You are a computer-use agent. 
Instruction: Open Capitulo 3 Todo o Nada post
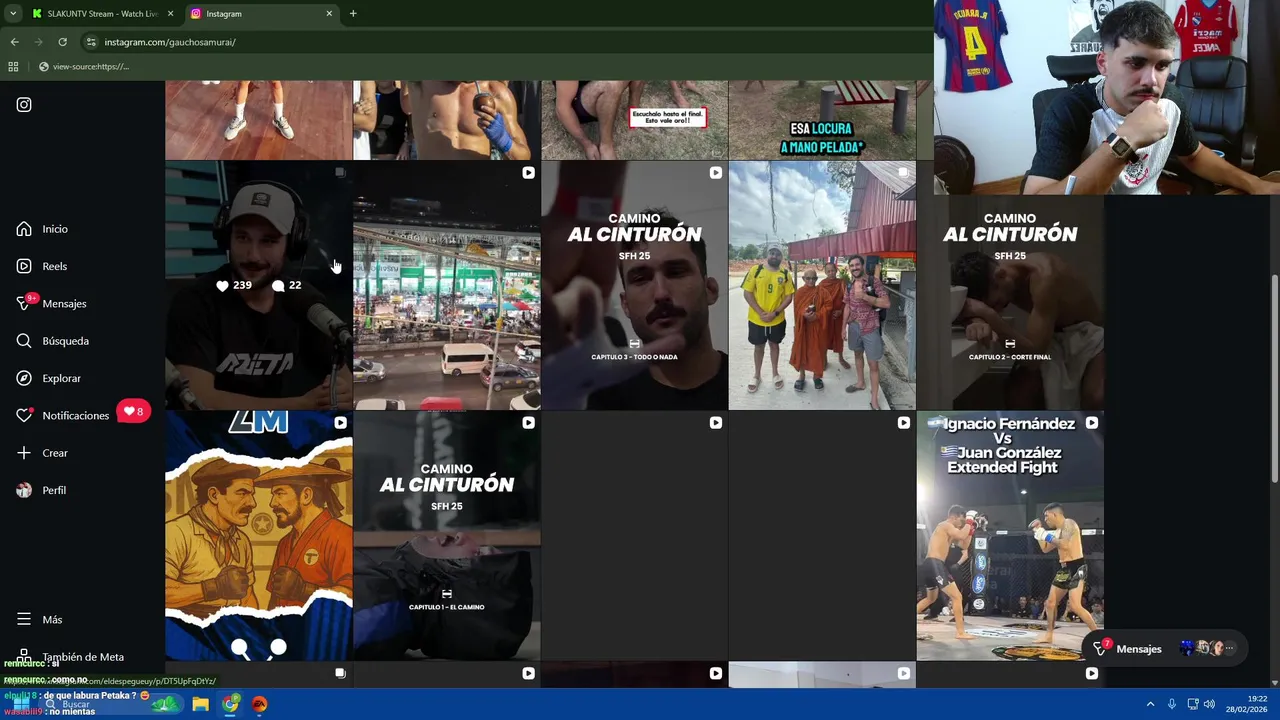(634, 286)
